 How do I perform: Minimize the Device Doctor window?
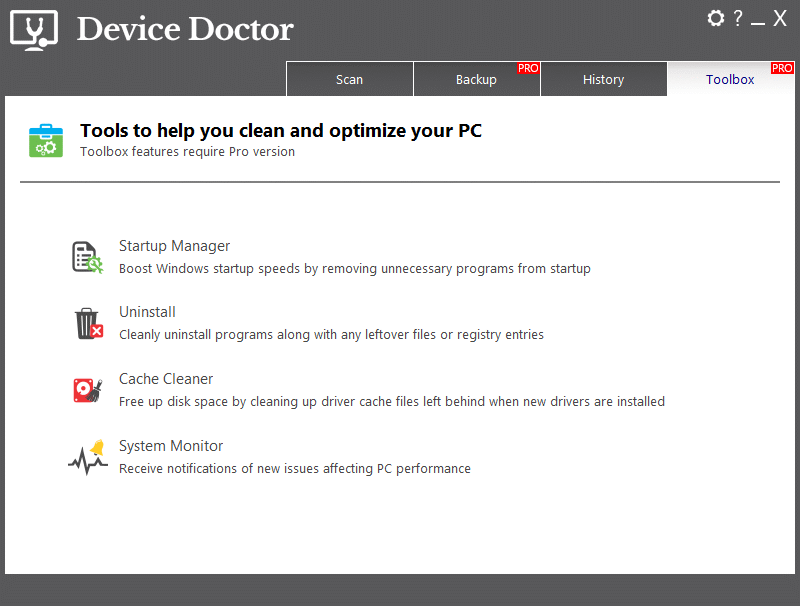758,20
